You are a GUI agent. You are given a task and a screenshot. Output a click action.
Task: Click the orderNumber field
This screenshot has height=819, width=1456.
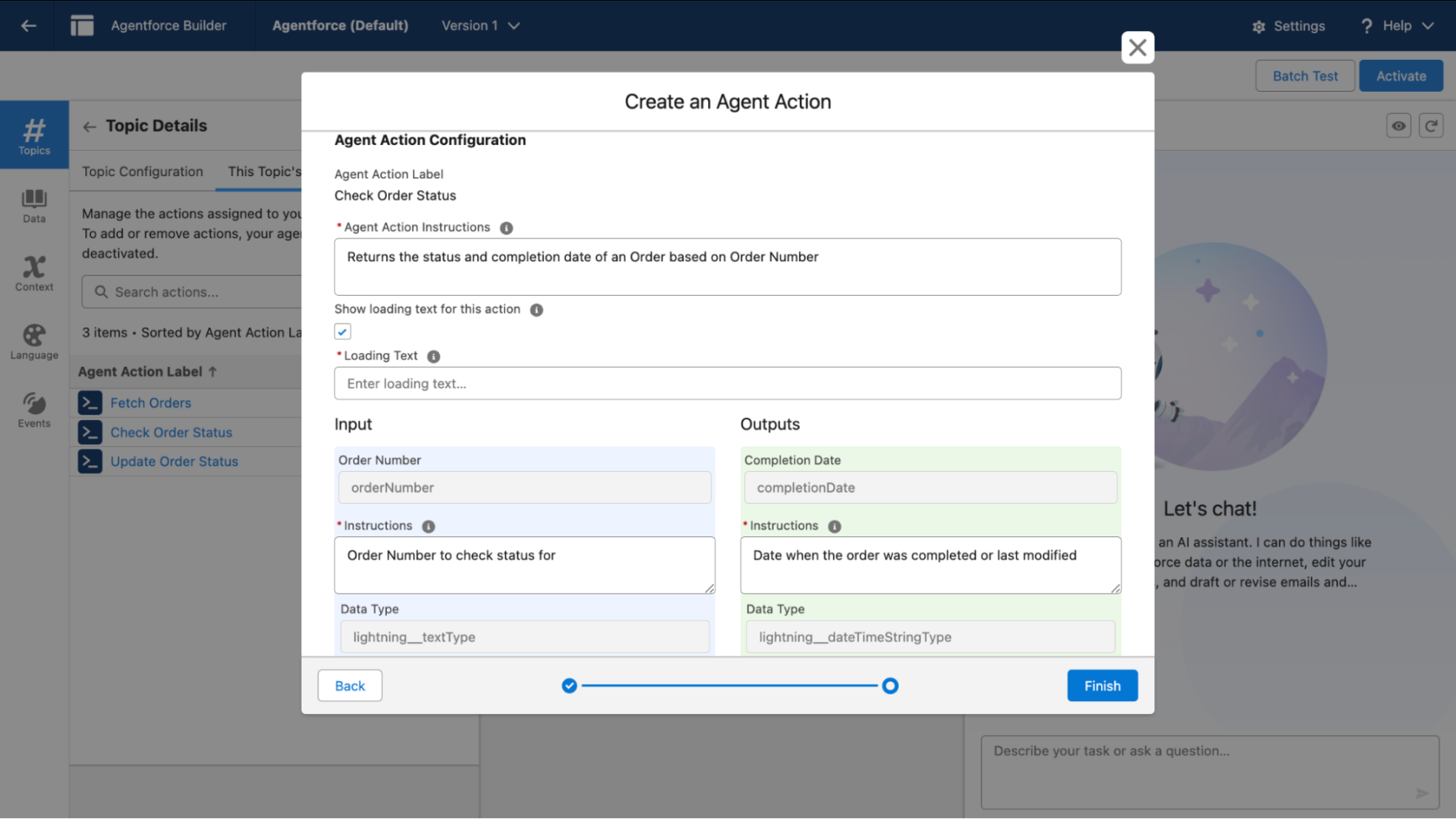[524, 487]
